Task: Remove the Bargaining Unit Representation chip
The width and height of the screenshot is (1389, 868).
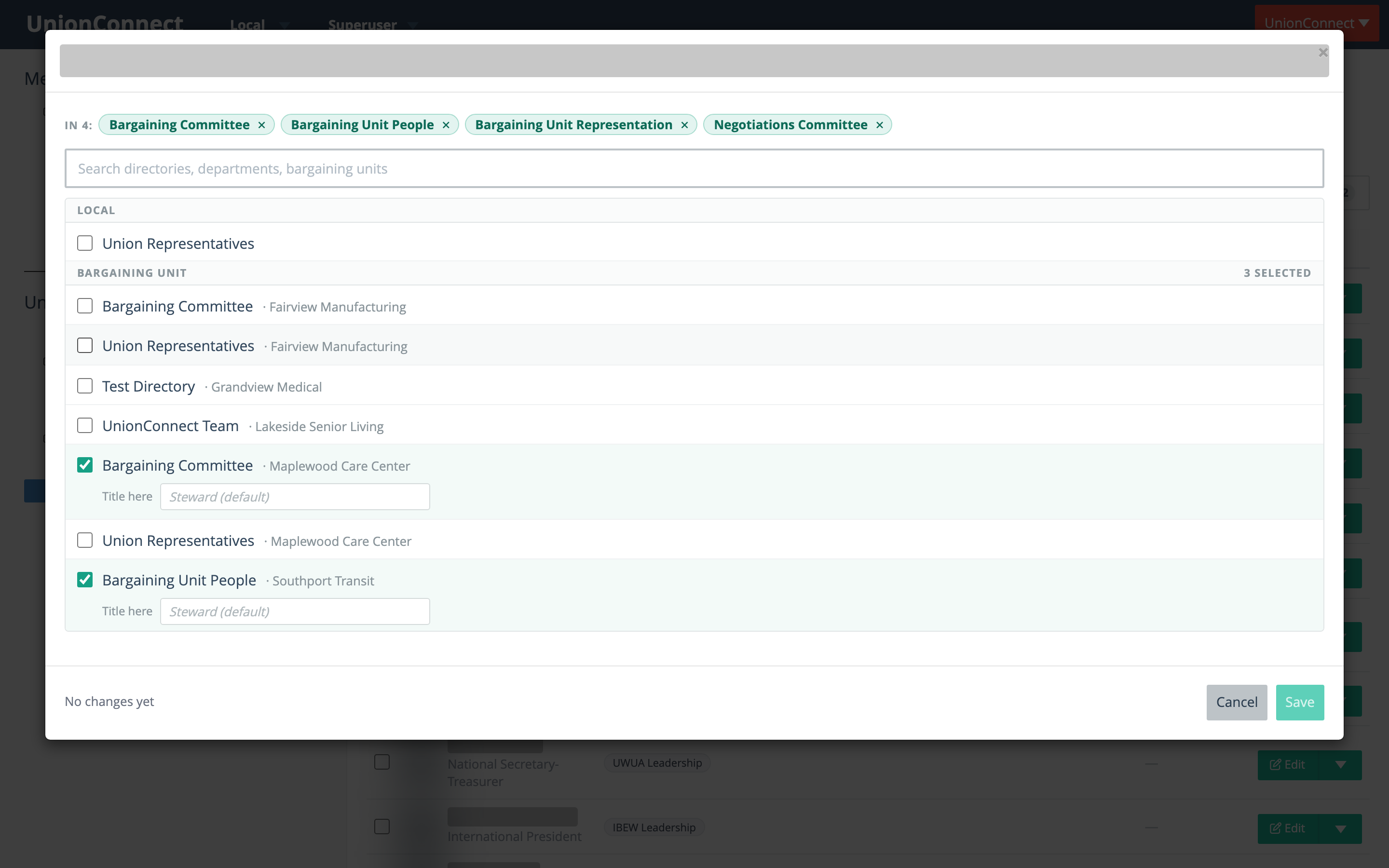Action: (x=685, y=125)
